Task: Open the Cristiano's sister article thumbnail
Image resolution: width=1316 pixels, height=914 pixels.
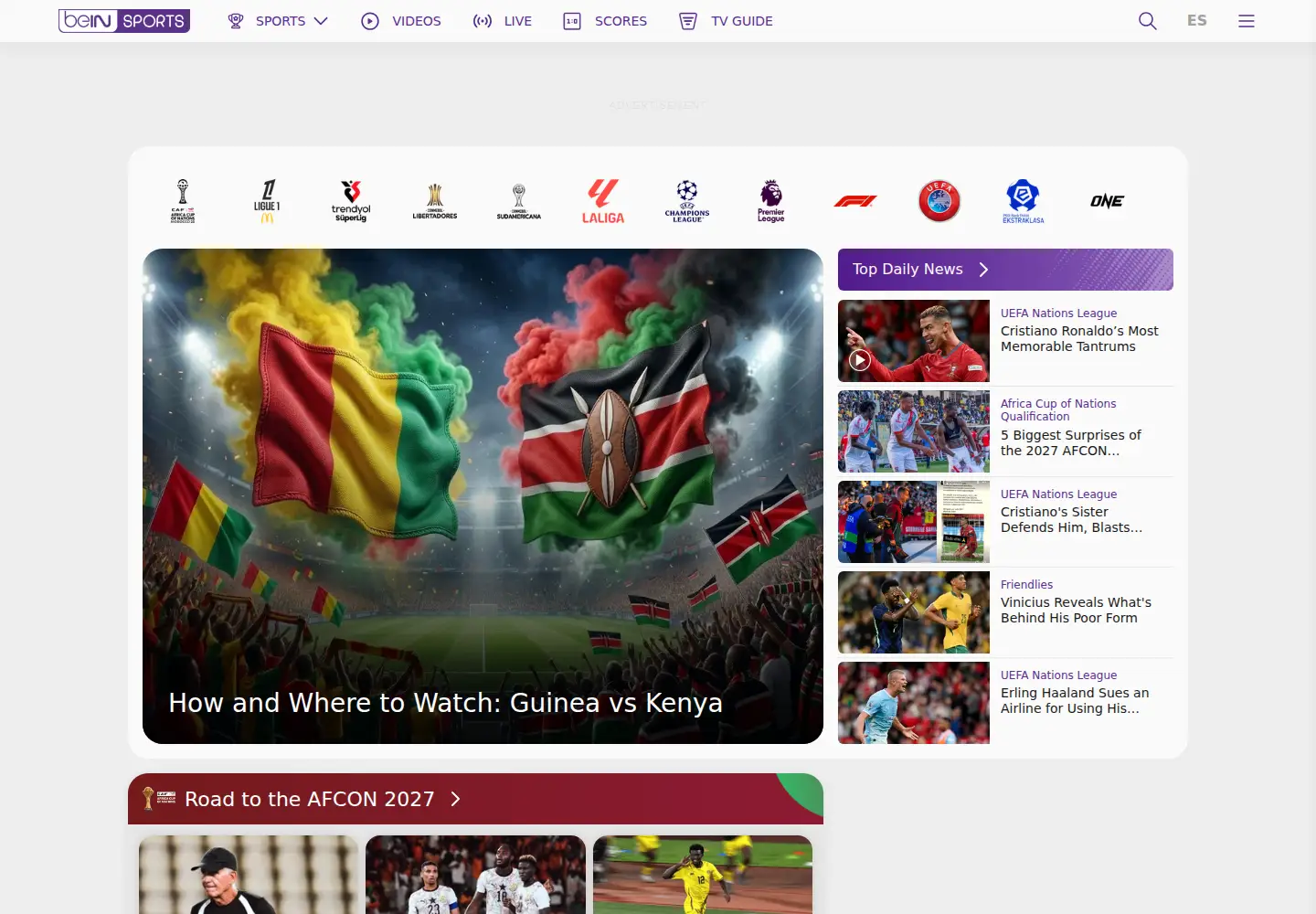Action: (x=914, y=522)
